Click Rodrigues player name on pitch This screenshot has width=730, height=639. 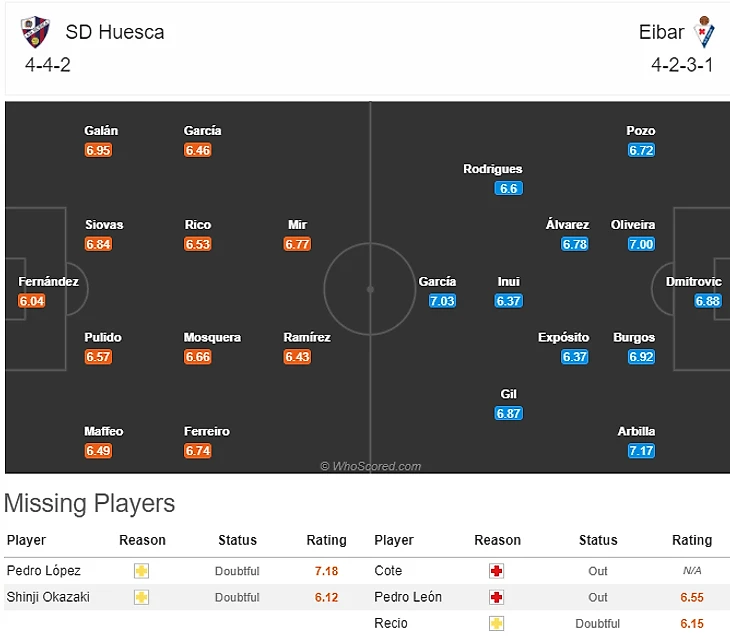493,169
